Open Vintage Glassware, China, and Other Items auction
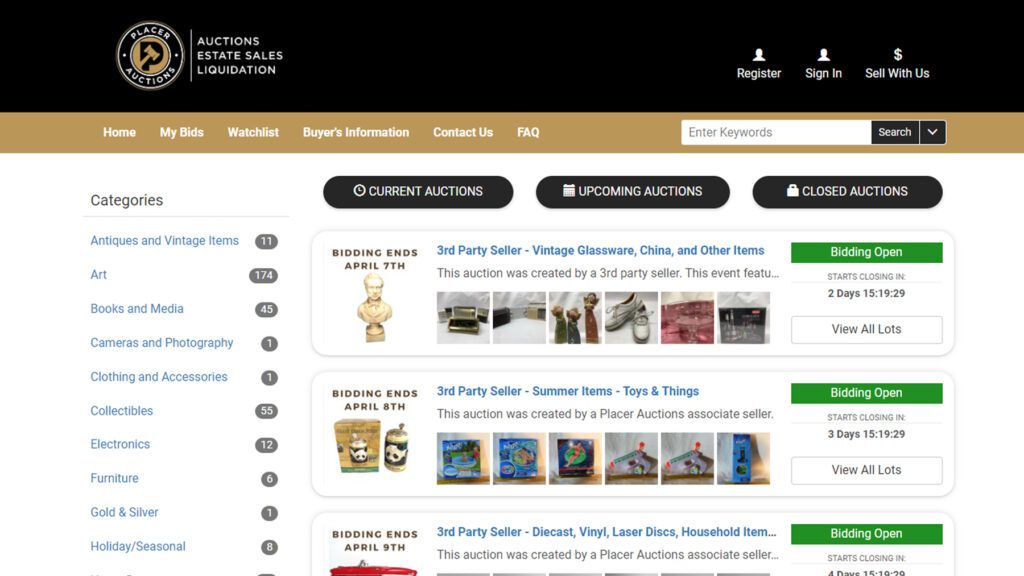The width and height of the screenshot is (1024, 576). (600, 250)
